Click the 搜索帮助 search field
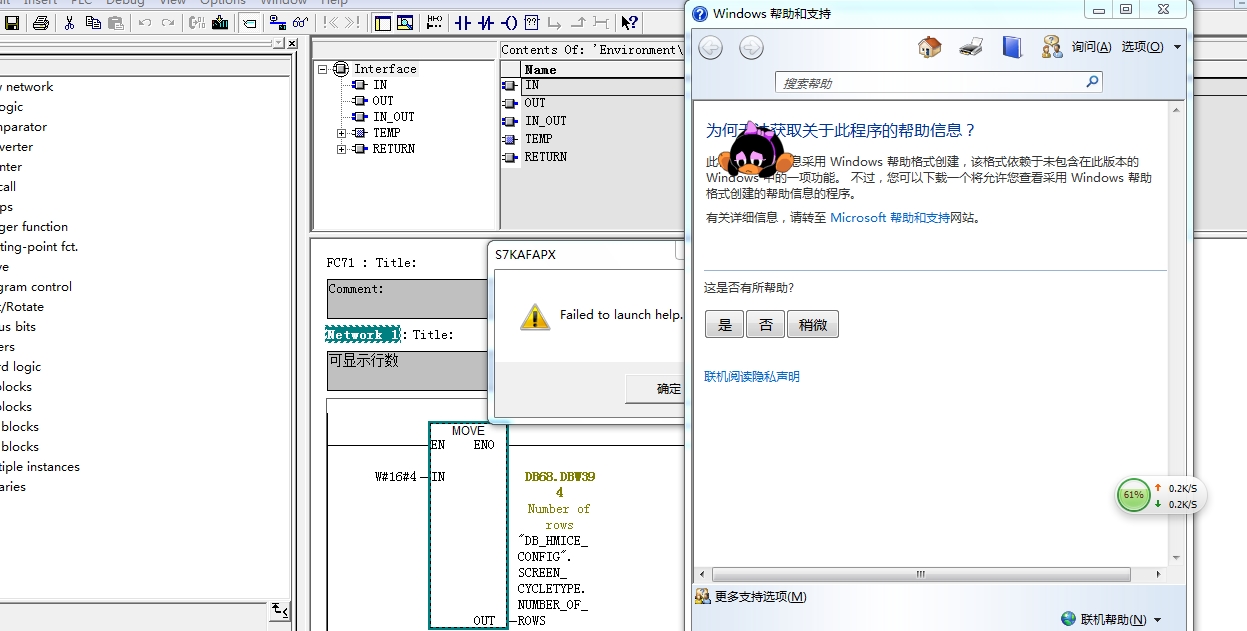This screenshot has height=631, width=1247. tap(932, 83)
